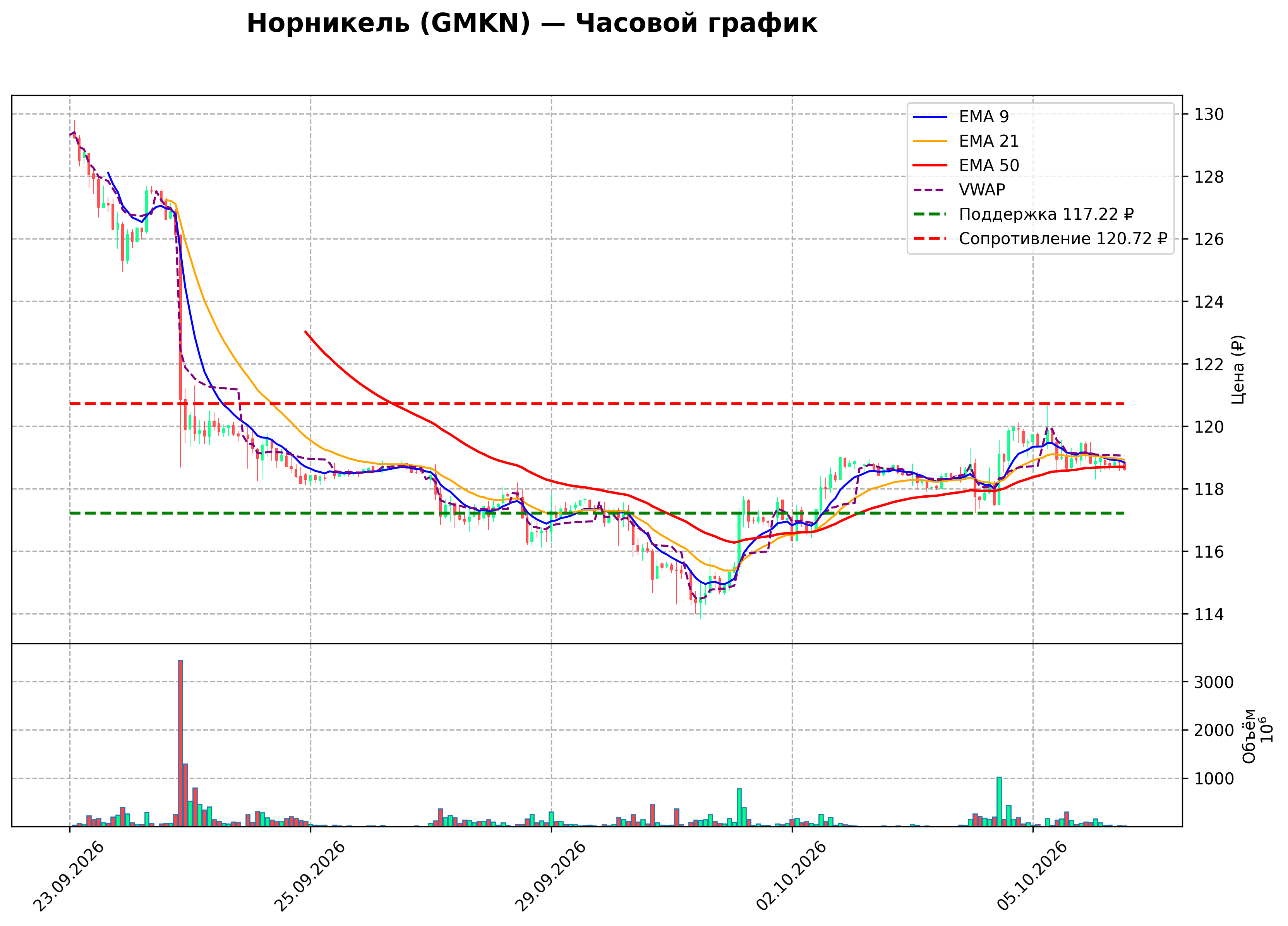The height and width of the screenshot is (926, 1288).
Task: Click the date label 05.10.2026
Action: (1031, 876)
